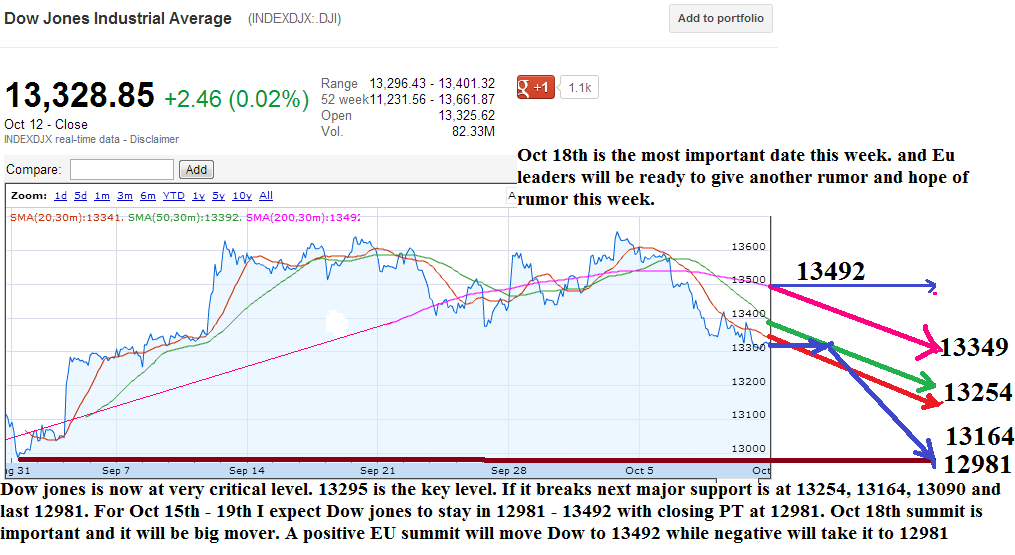Click the 52 week range value
This screenshot has width=1015, height=555.
[432, 100]
